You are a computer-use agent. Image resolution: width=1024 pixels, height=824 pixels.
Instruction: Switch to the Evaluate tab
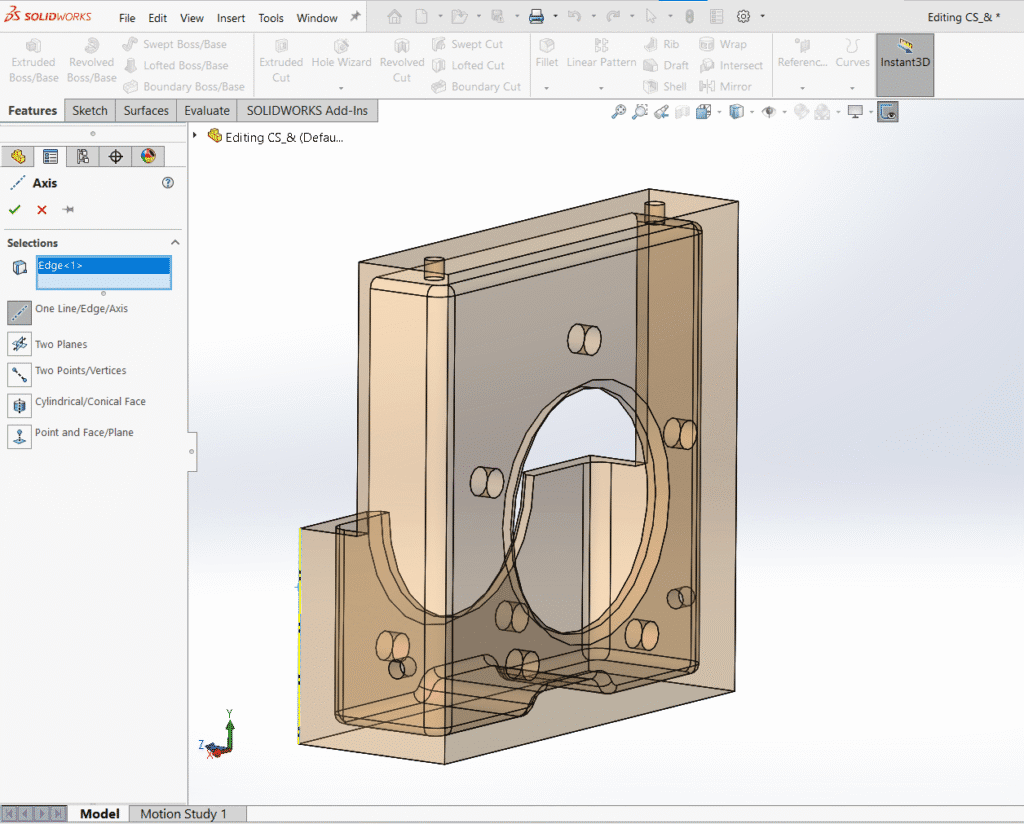(x=207, y=110)
